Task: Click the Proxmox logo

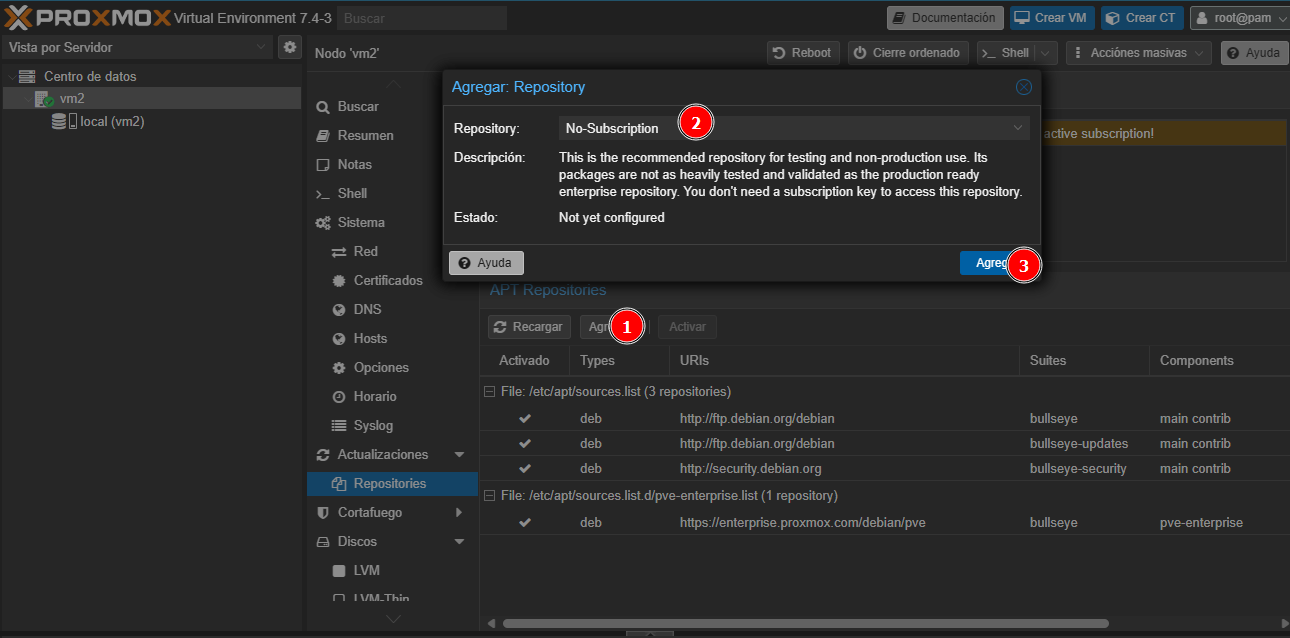Action: (87, 17)
